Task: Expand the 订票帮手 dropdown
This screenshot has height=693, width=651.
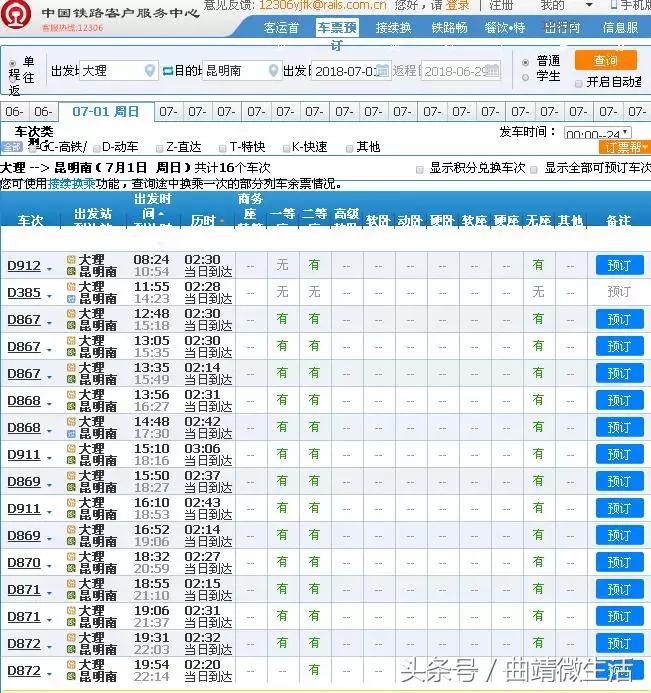Action: click(625, 147)
